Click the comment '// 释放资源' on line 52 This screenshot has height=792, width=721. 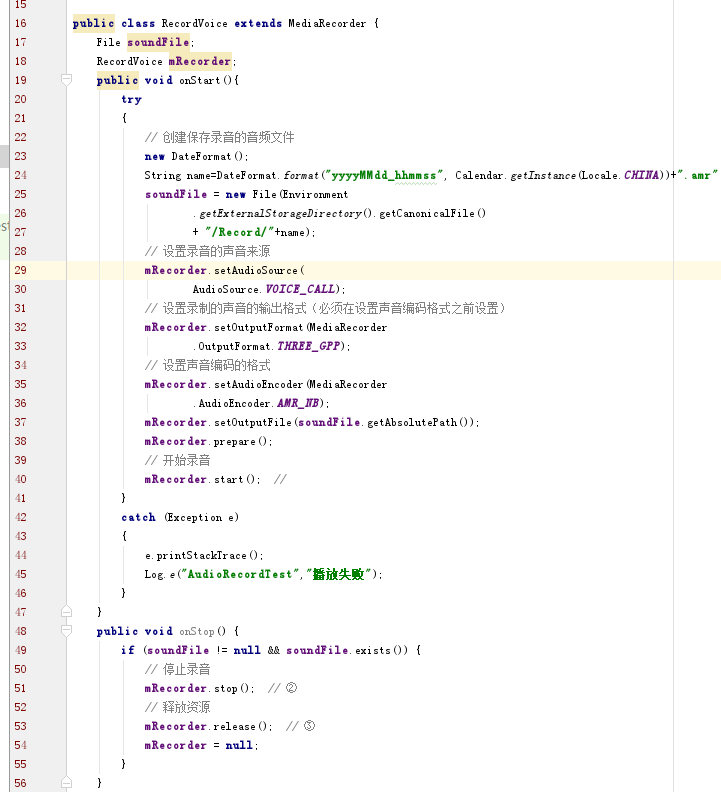(x=177, y=707)
